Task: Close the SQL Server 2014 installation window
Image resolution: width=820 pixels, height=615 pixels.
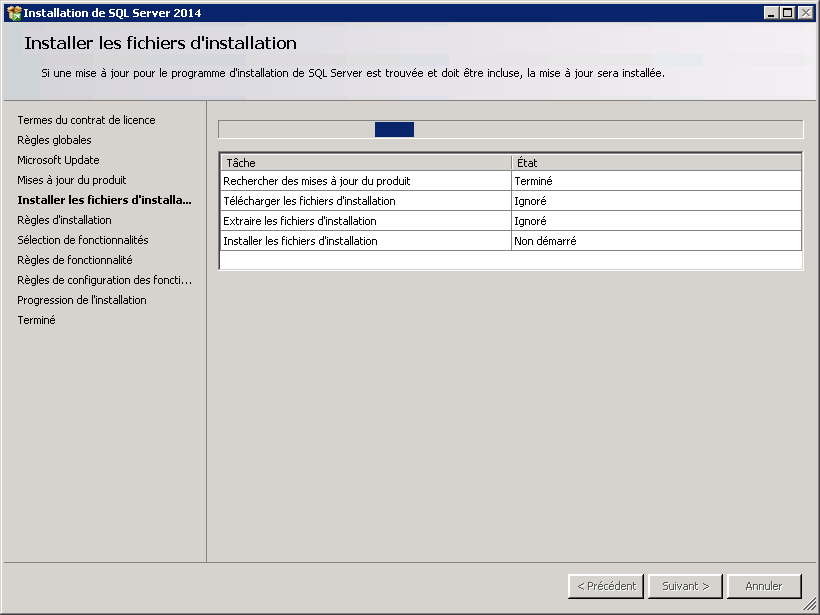Action: (x=805, y=13)
